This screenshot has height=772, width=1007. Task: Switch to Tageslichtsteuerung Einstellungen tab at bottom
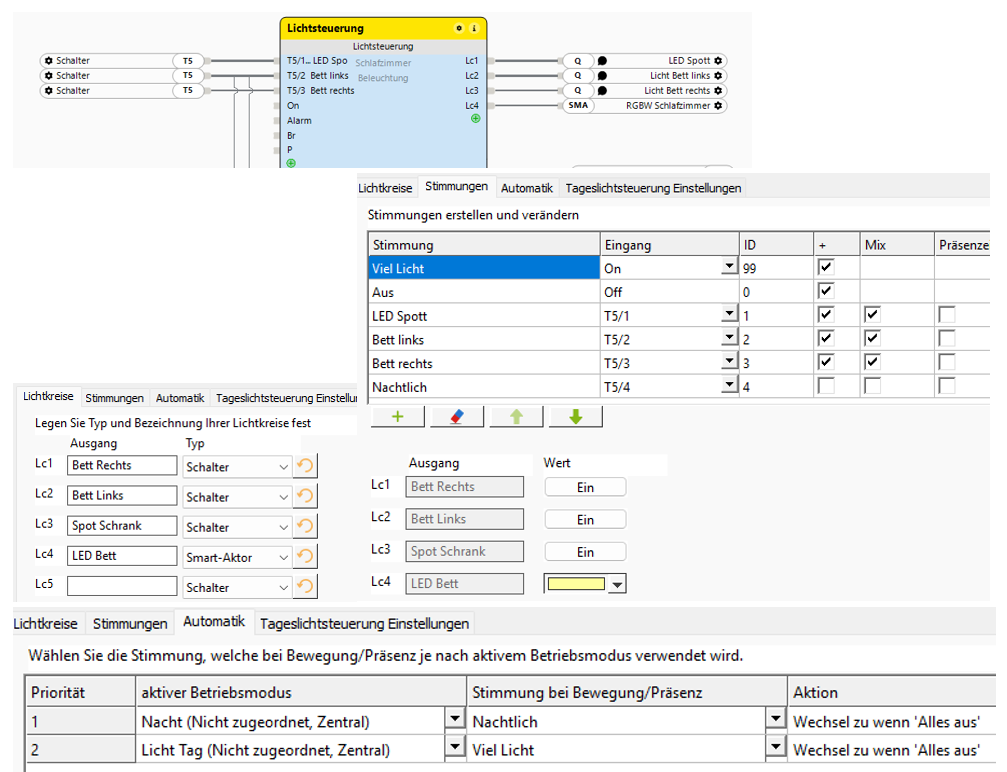[364, 624]
